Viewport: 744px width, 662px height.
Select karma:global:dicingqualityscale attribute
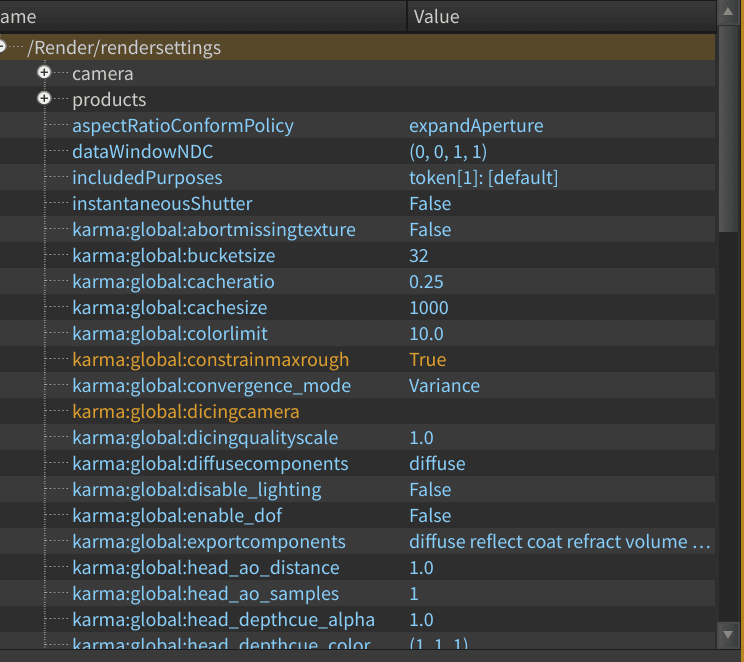(x=205, y=438)
